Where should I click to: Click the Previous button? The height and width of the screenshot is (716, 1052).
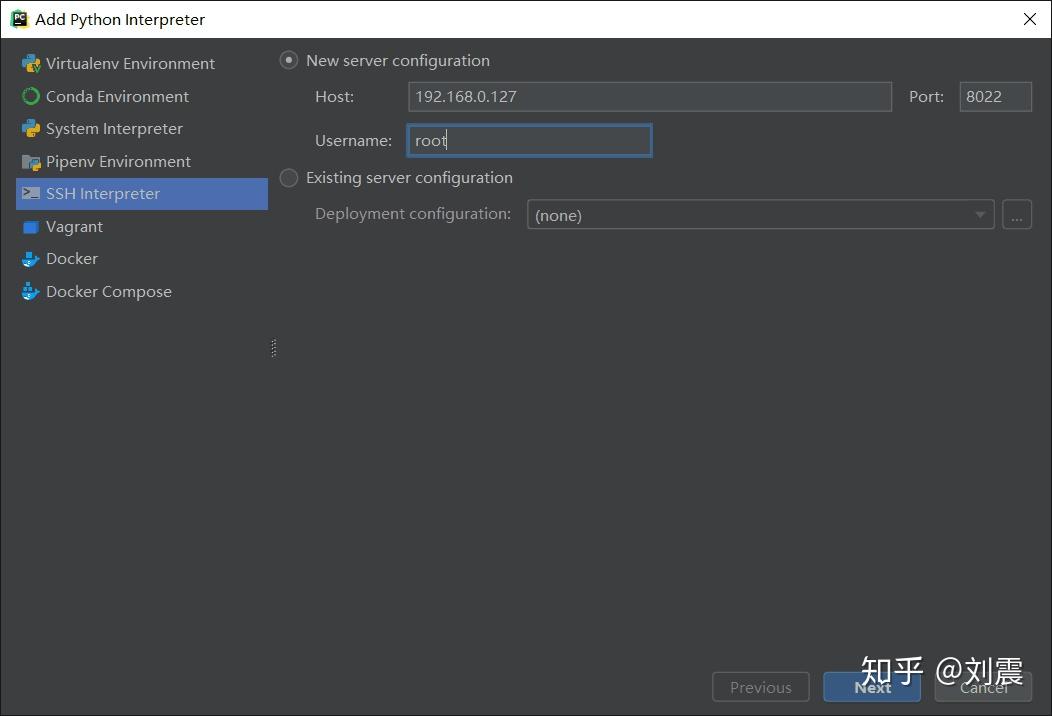pyautogui.click(x=760, y=687)
